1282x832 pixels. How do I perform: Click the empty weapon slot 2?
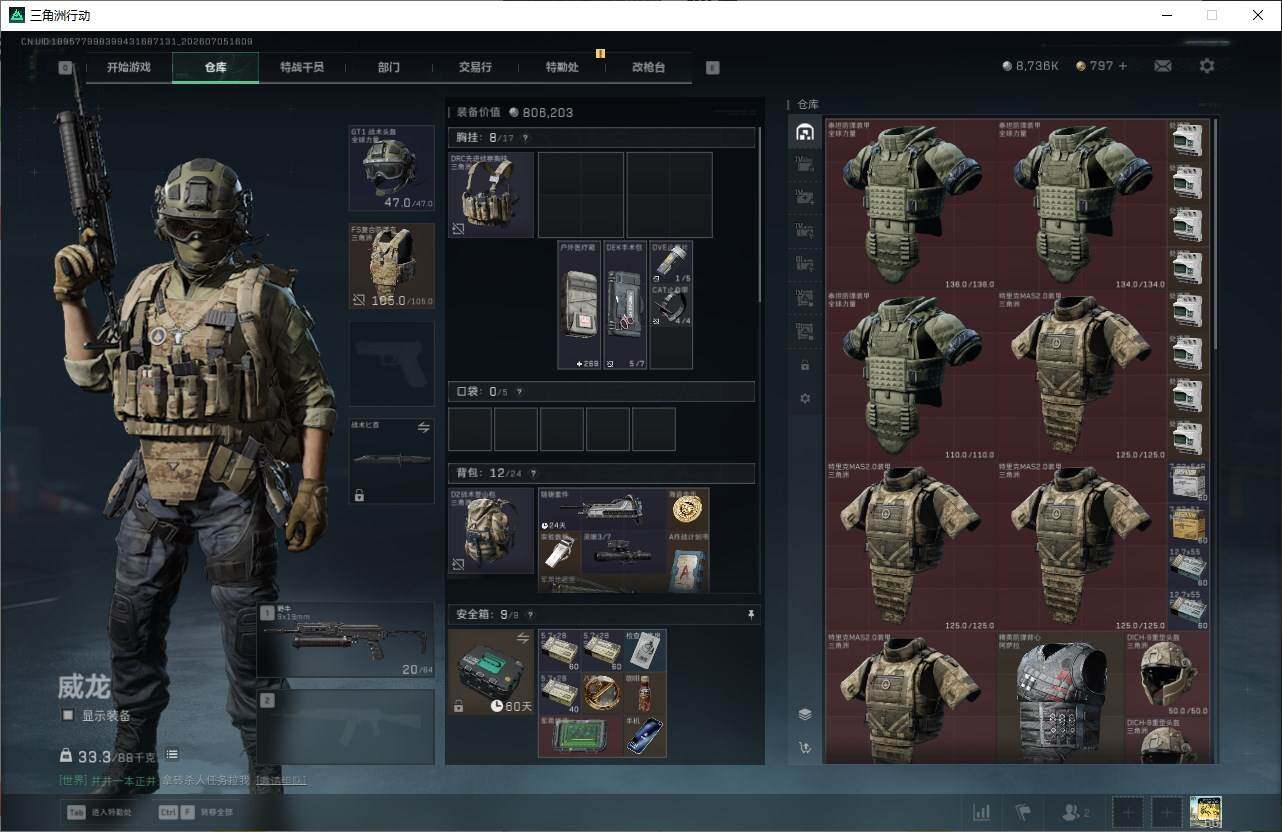pyautogui.click(x=345, y=727)
